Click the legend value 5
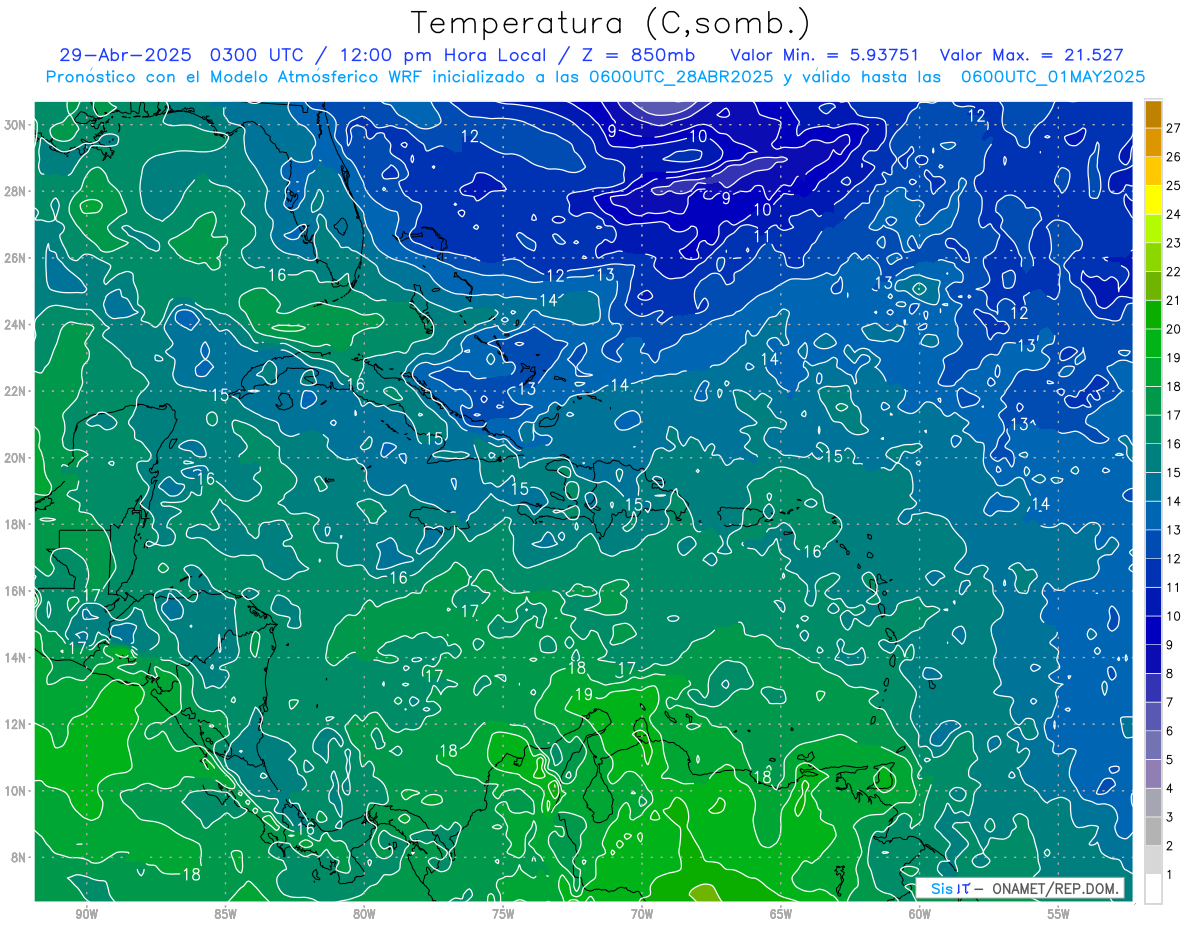Viewport: 1200px width, 927px height. [x=1170, y=760]
